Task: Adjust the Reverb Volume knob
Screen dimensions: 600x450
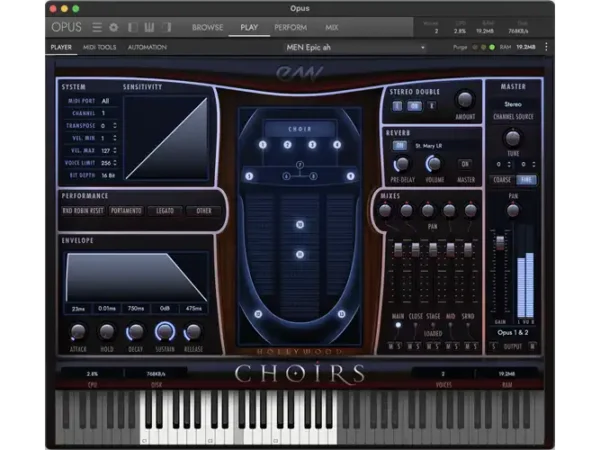Action: tap(434, 164)
